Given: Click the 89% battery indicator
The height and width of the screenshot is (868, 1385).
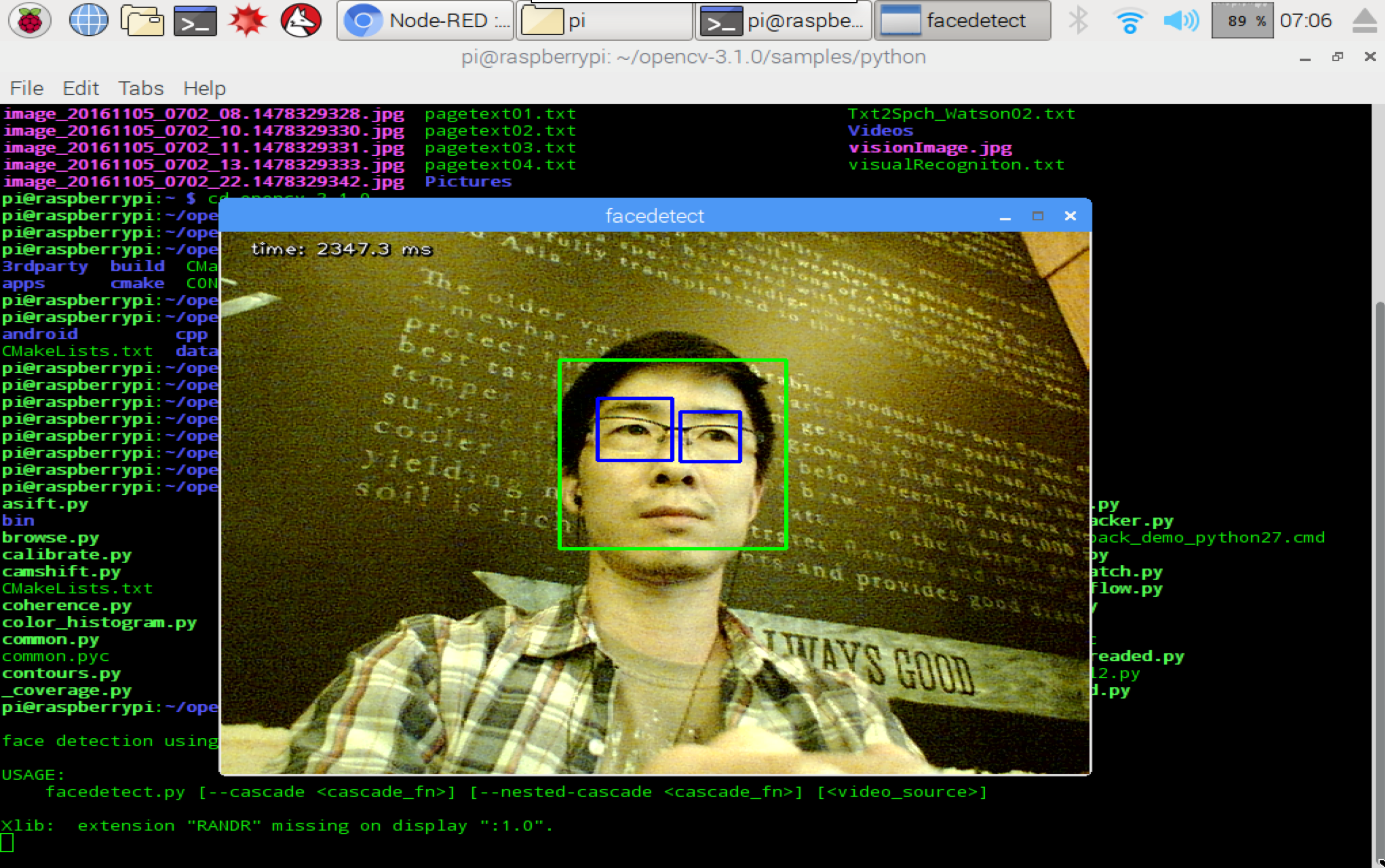Looking at the screenshot, I should tap(1244, 20).
